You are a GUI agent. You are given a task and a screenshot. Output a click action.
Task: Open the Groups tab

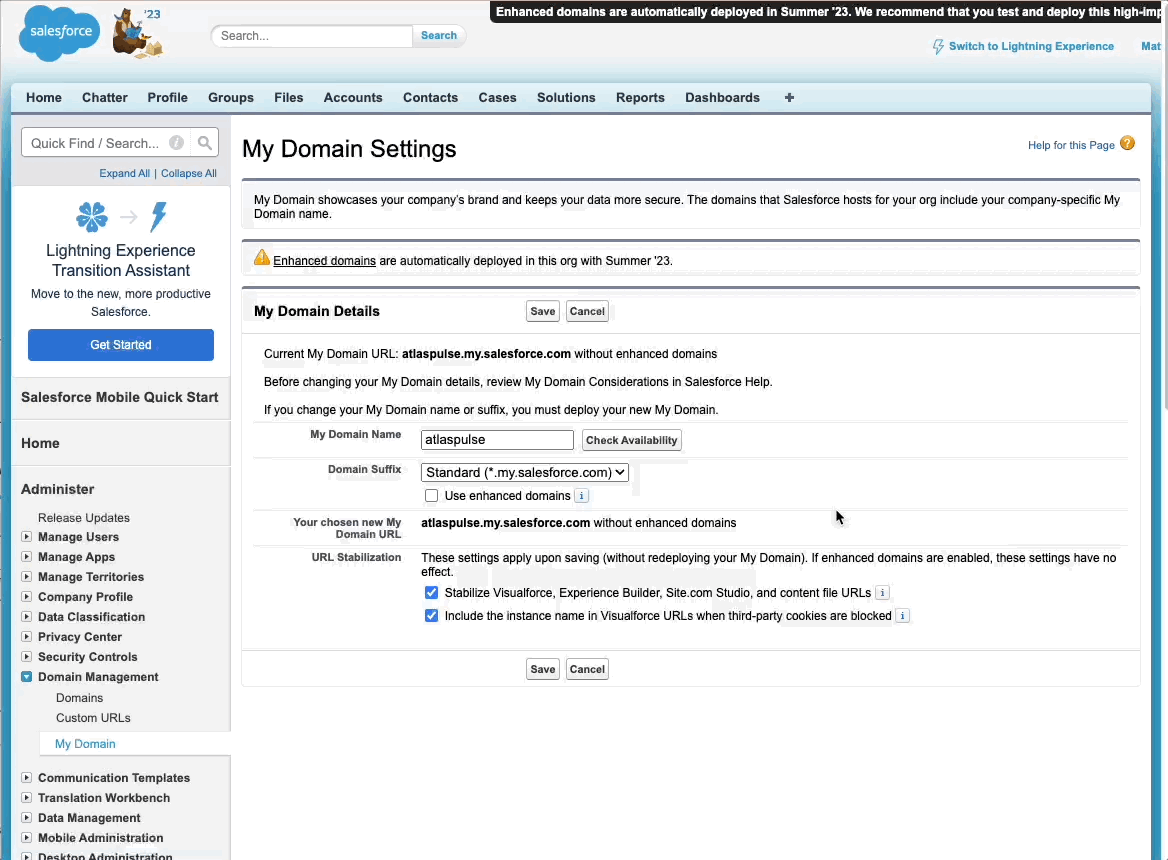click(x=231, y=98)
